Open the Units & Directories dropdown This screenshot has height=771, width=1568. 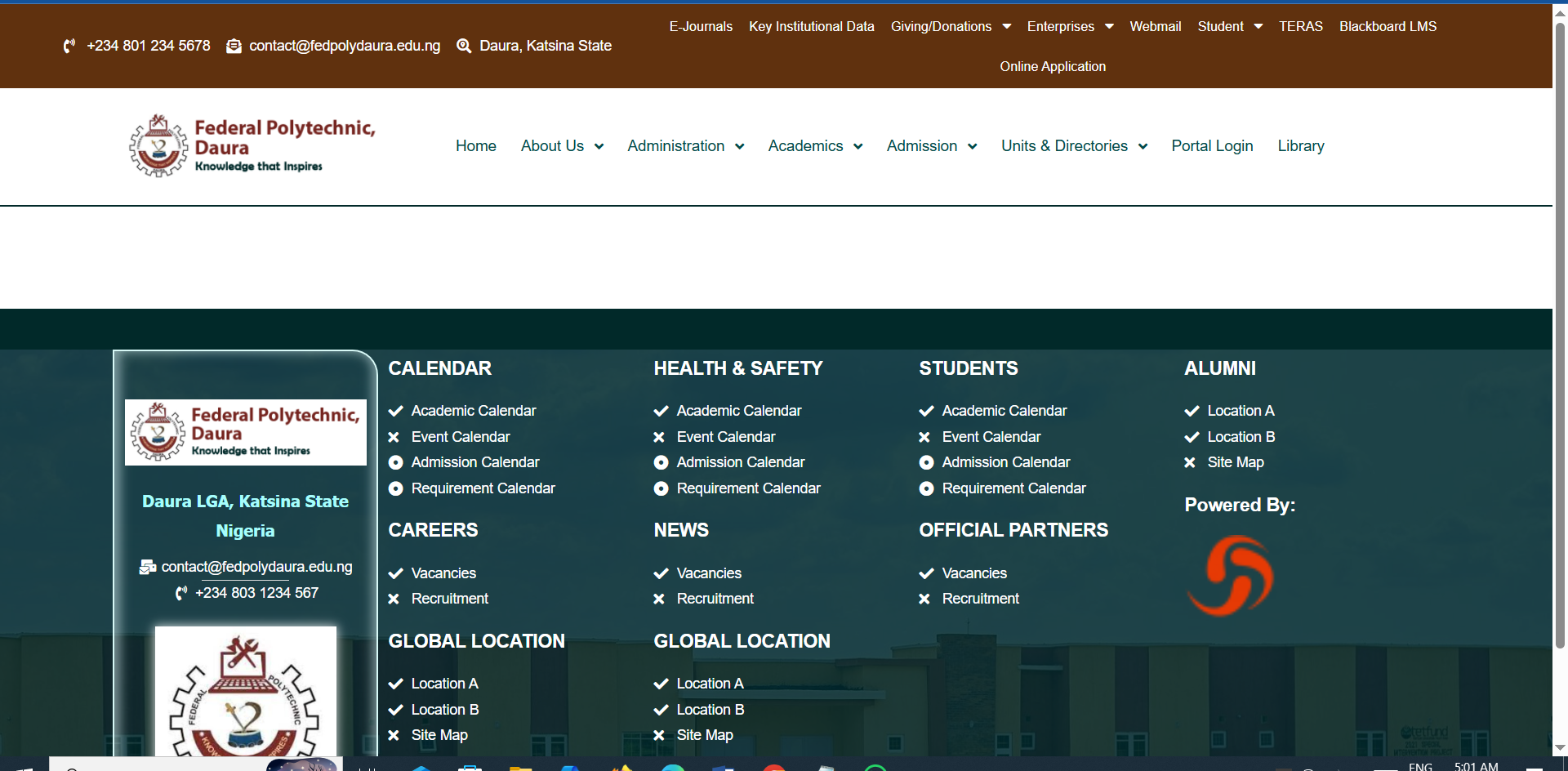1074,146
